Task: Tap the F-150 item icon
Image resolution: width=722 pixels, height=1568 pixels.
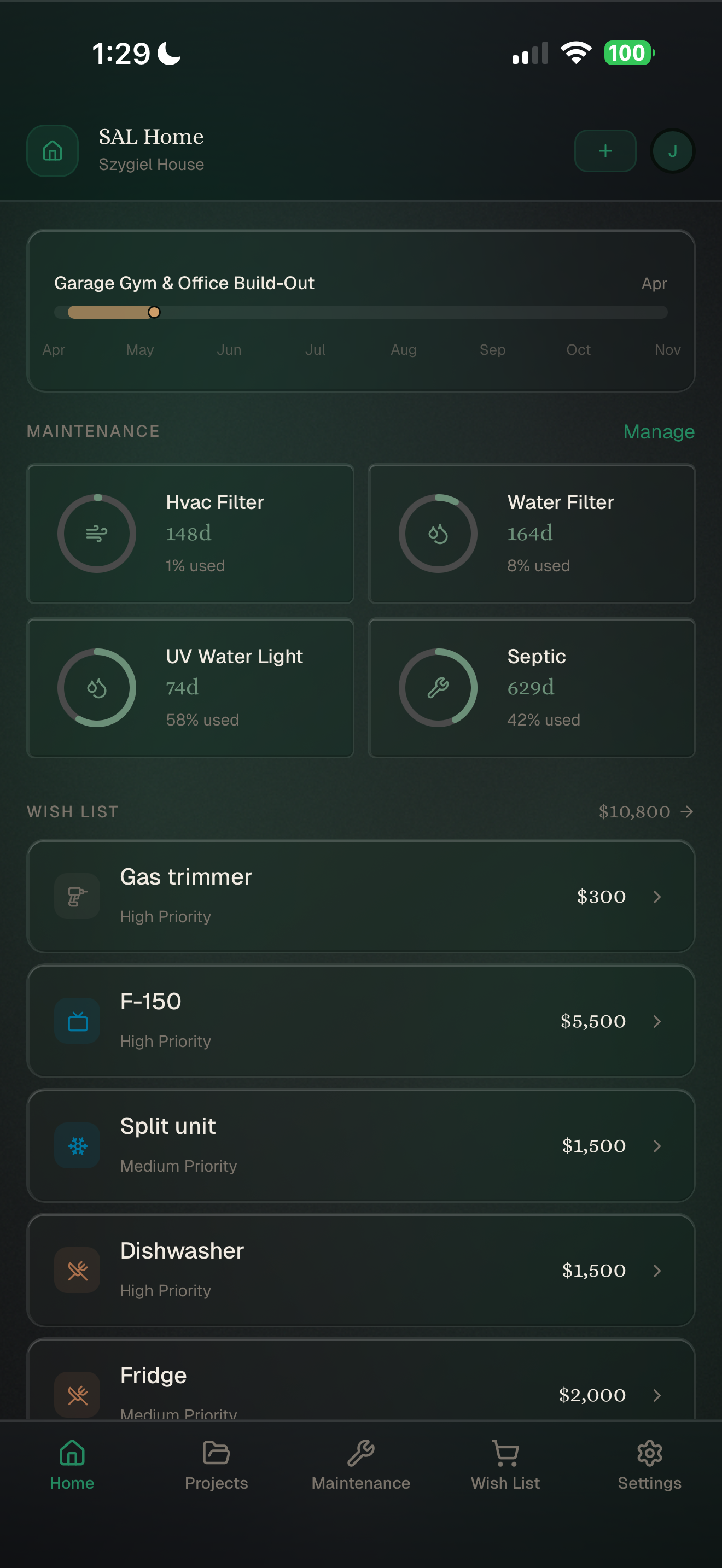Action: (x=77, y=1021)
